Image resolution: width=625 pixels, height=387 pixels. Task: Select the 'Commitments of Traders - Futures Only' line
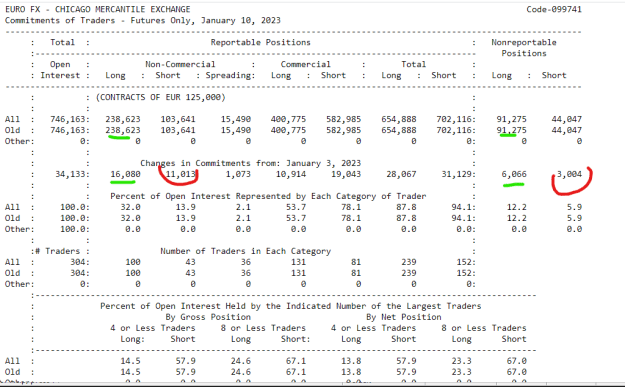coord(143,20)
